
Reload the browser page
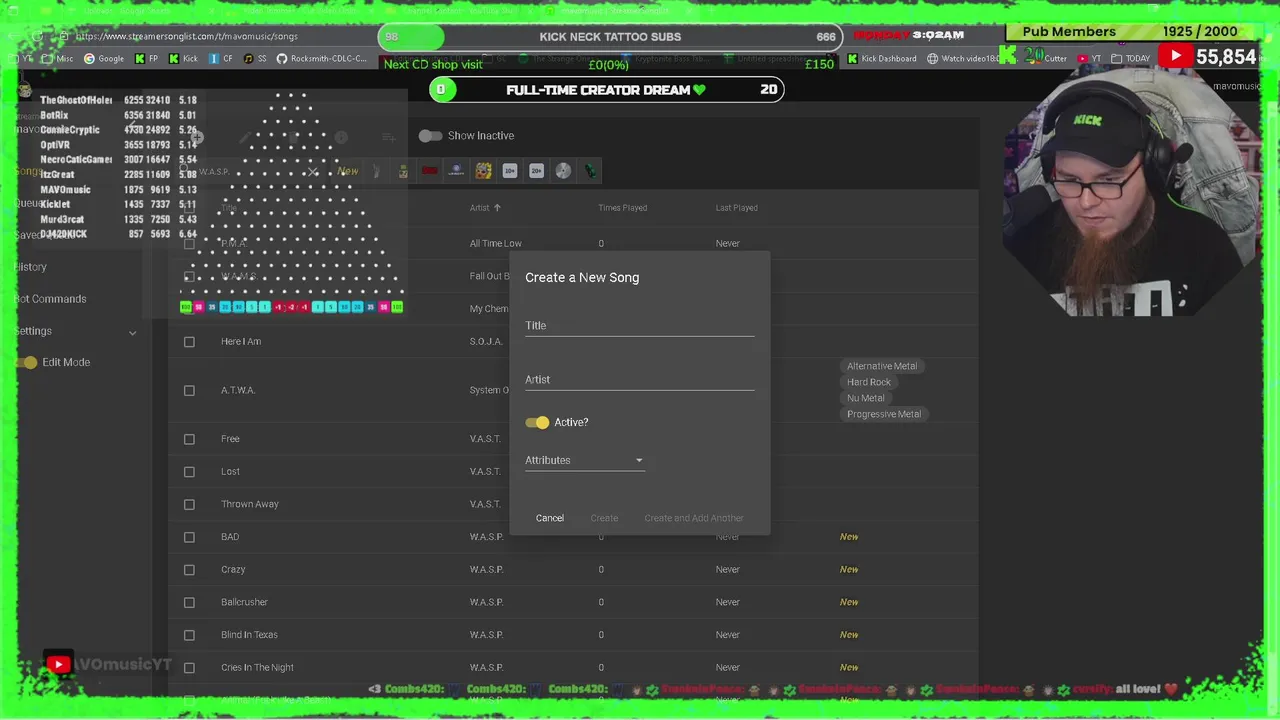(37, 36)
